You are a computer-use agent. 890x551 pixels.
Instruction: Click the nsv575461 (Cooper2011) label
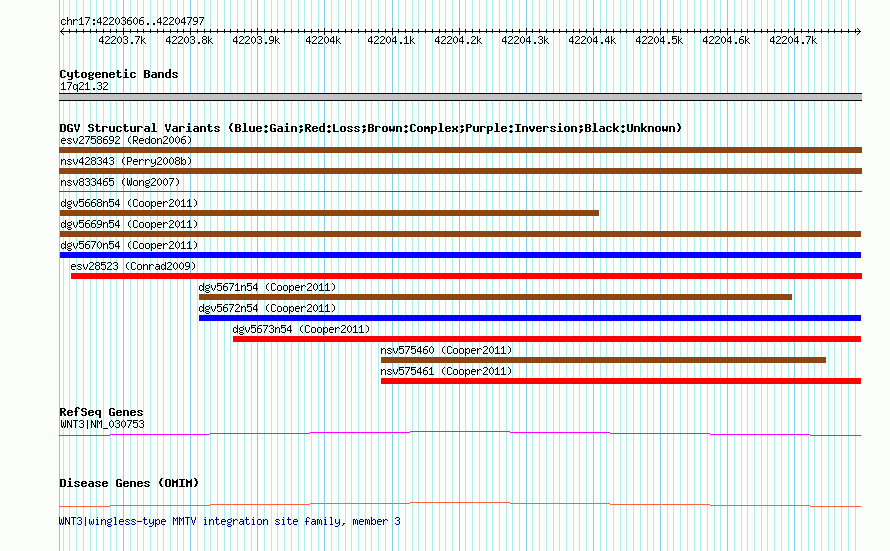tap(446, 371)
